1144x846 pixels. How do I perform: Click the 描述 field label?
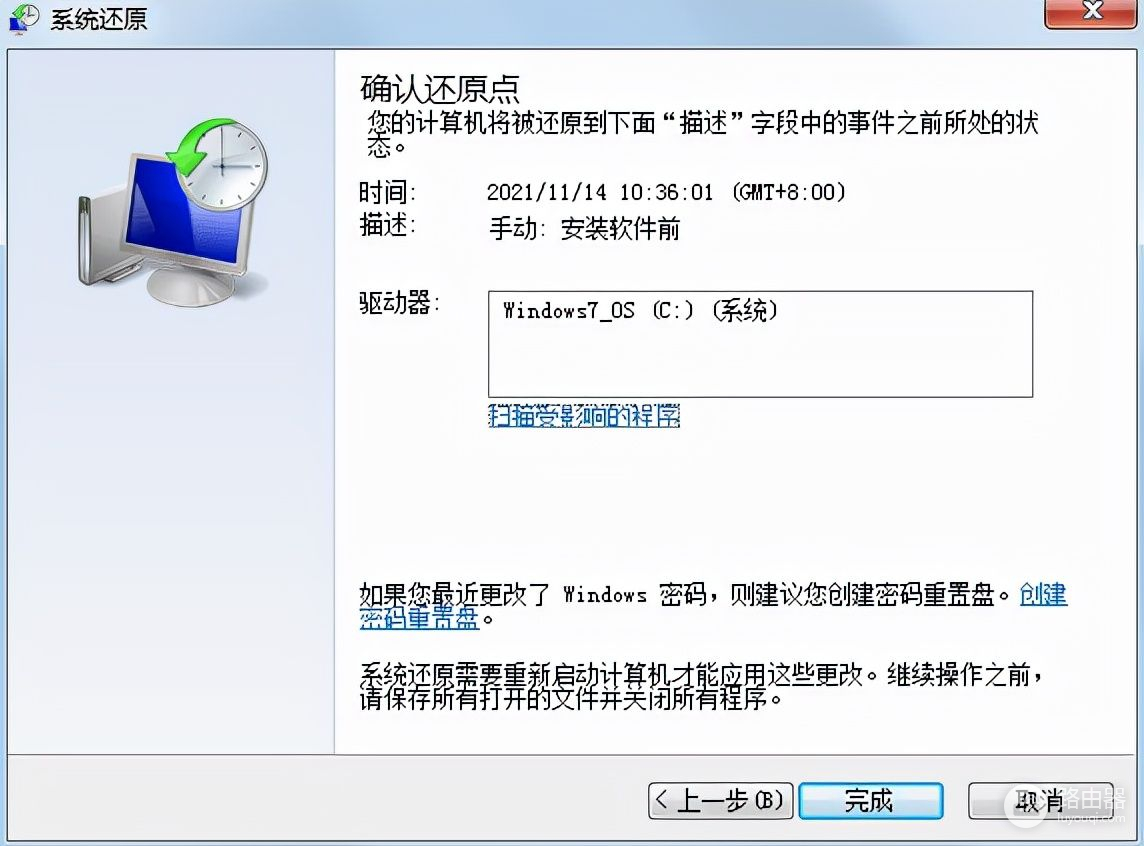point(387,225)
